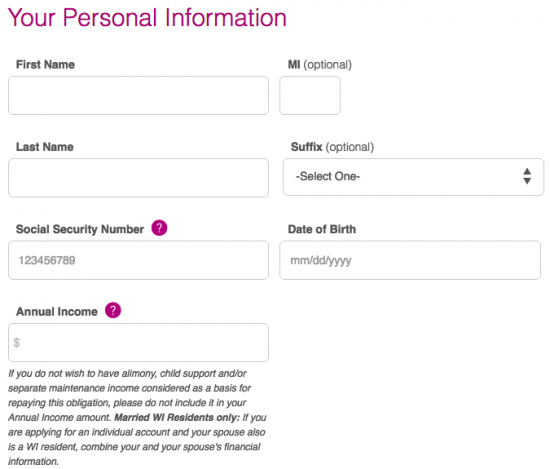Click the up-down arrows on Suffix dropdown
The image size is (550, 469).
(x=527, y=176)
